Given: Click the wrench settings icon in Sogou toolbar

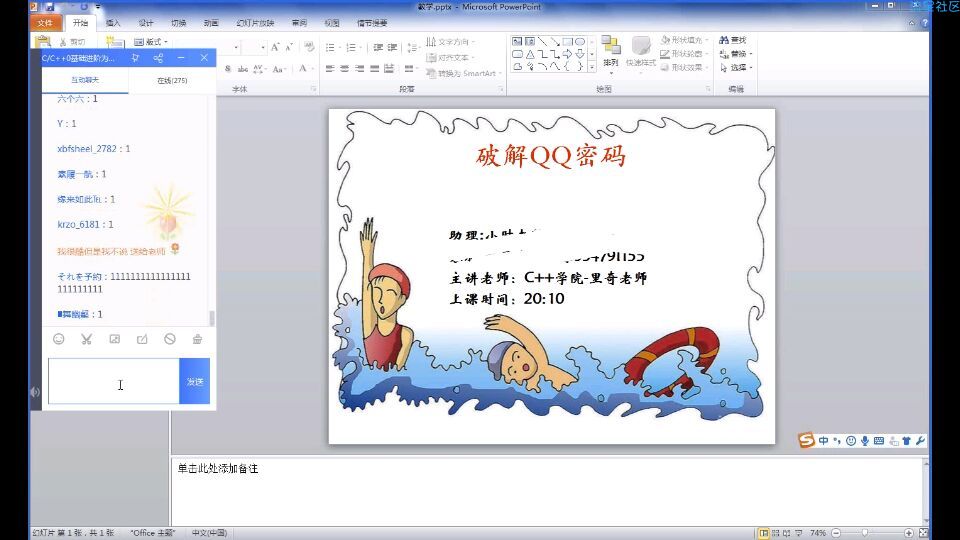Looking at the screenshot, I should [x=920, y=441].
